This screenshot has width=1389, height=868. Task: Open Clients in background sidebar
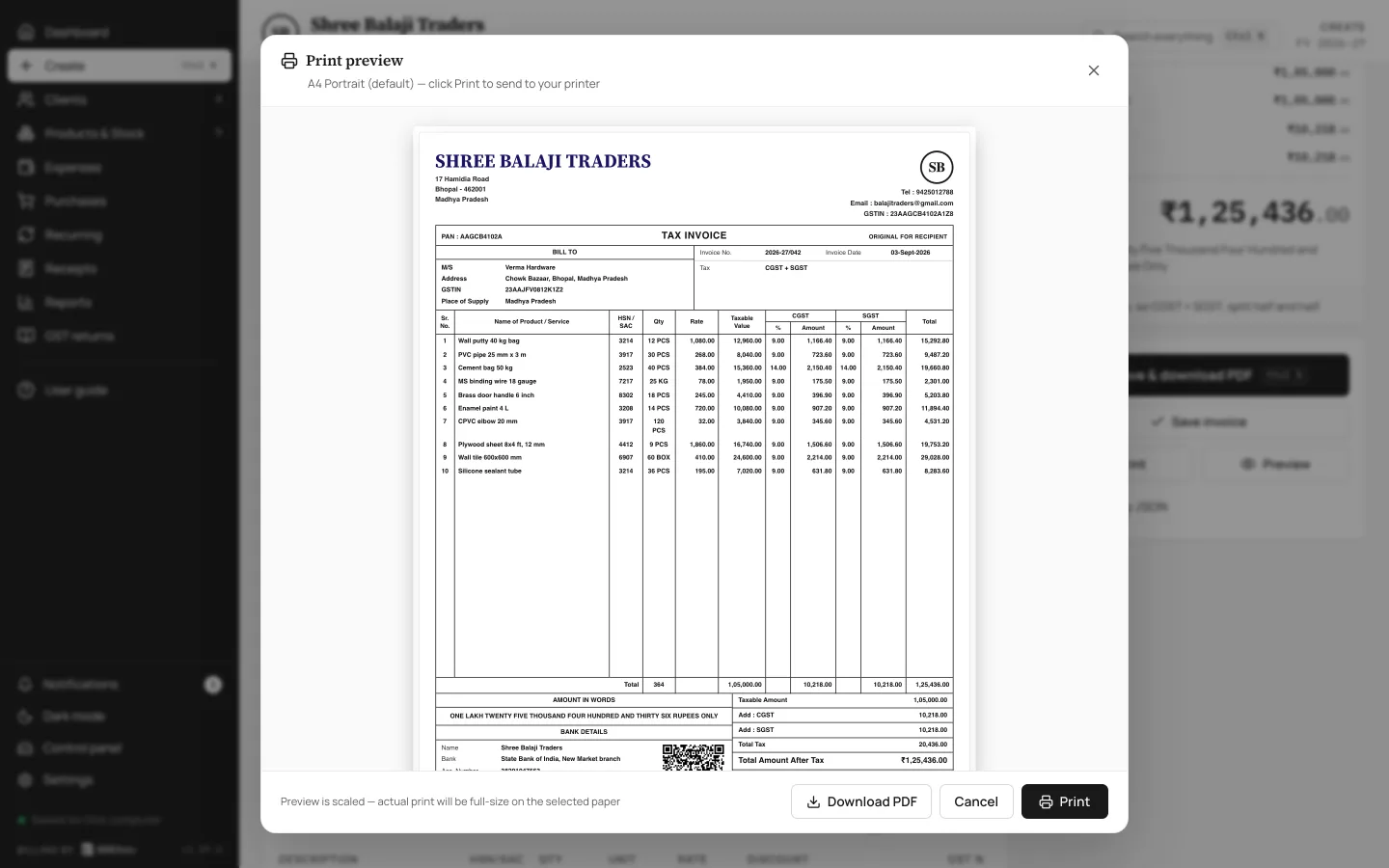coord(120,99)
